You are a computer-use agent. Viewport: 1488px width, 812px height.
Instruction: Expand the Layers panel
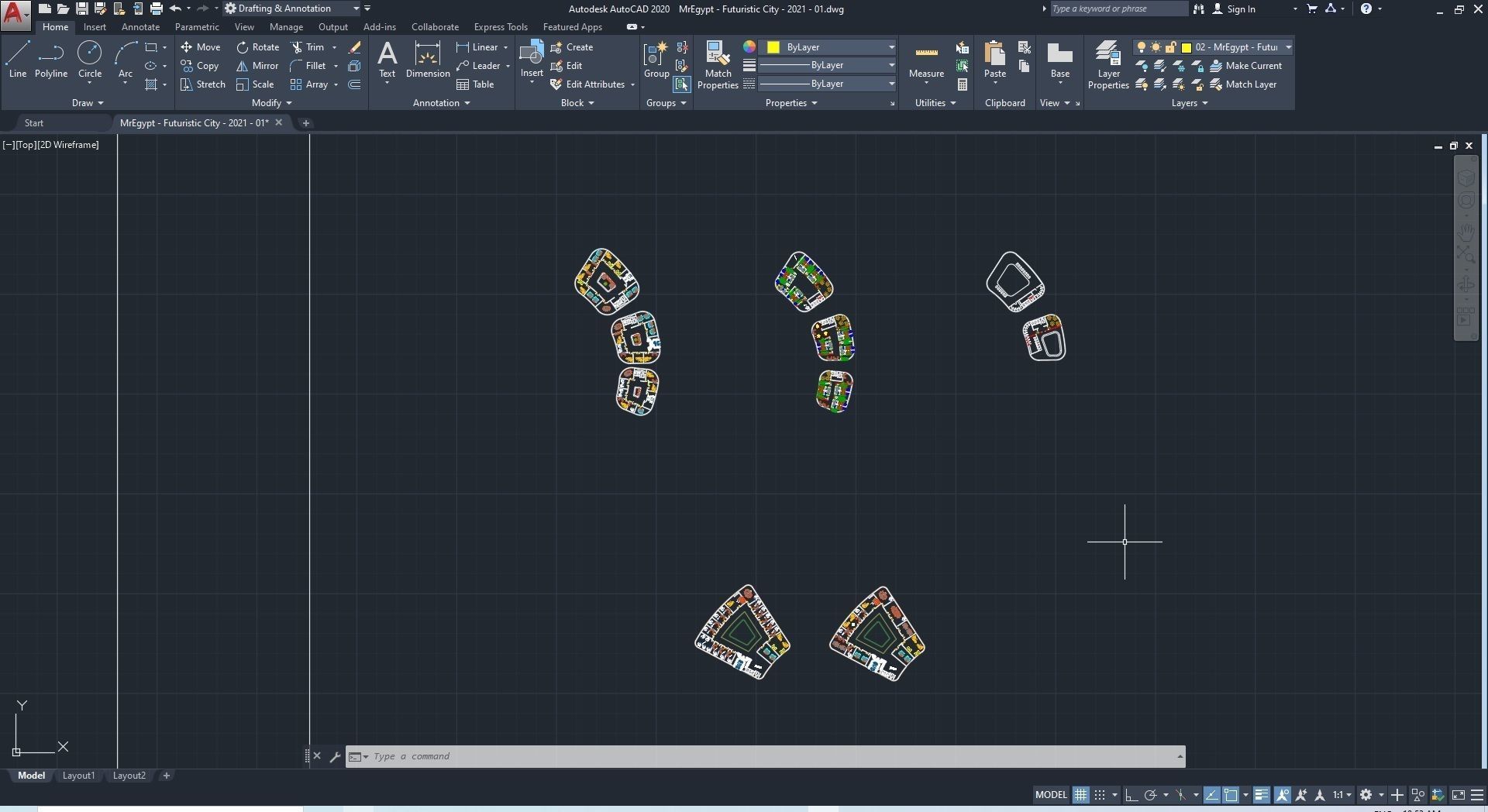(1190, 103)
